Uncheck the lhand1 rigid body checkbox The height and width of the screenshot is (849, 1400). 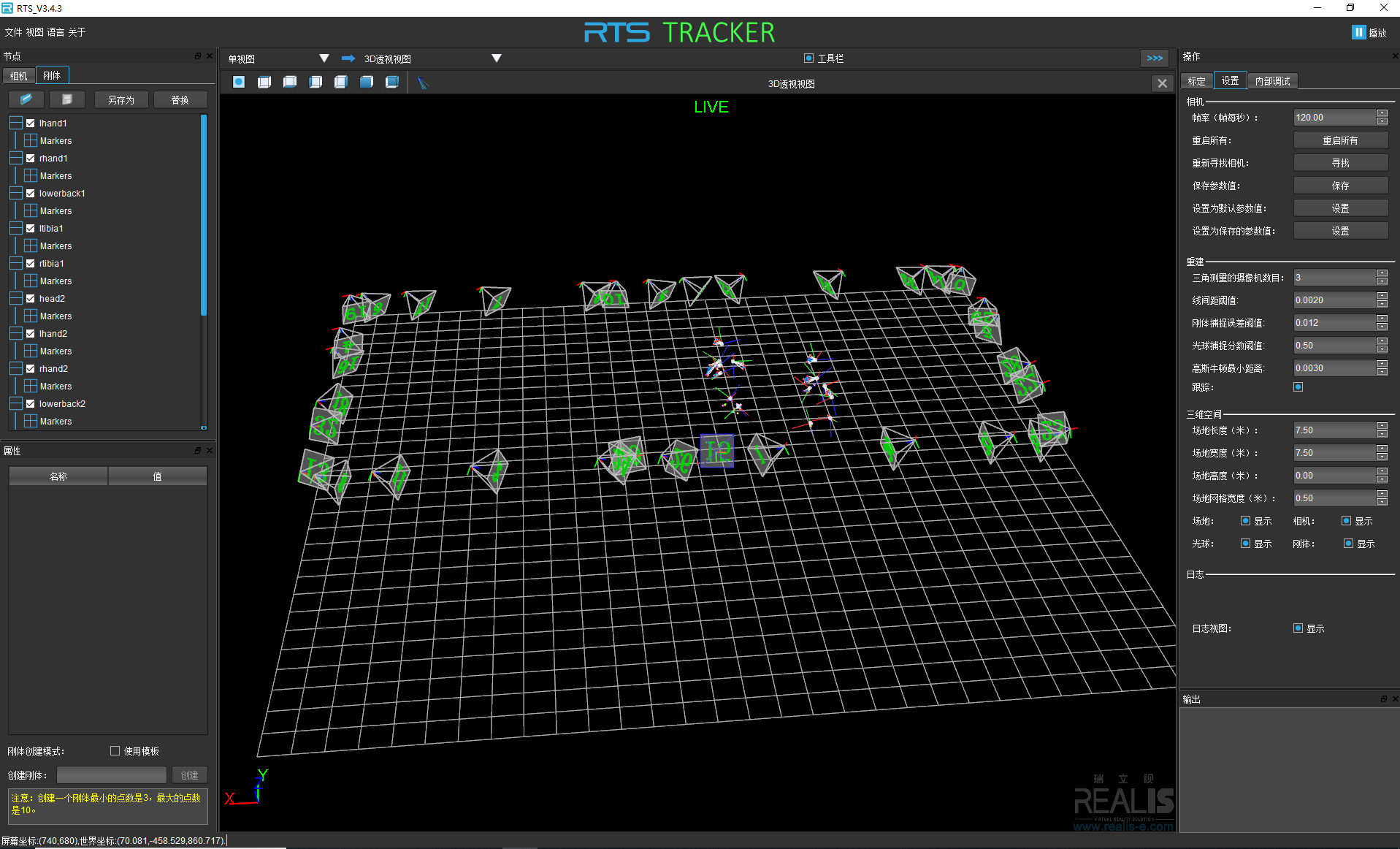click(31, 123)
